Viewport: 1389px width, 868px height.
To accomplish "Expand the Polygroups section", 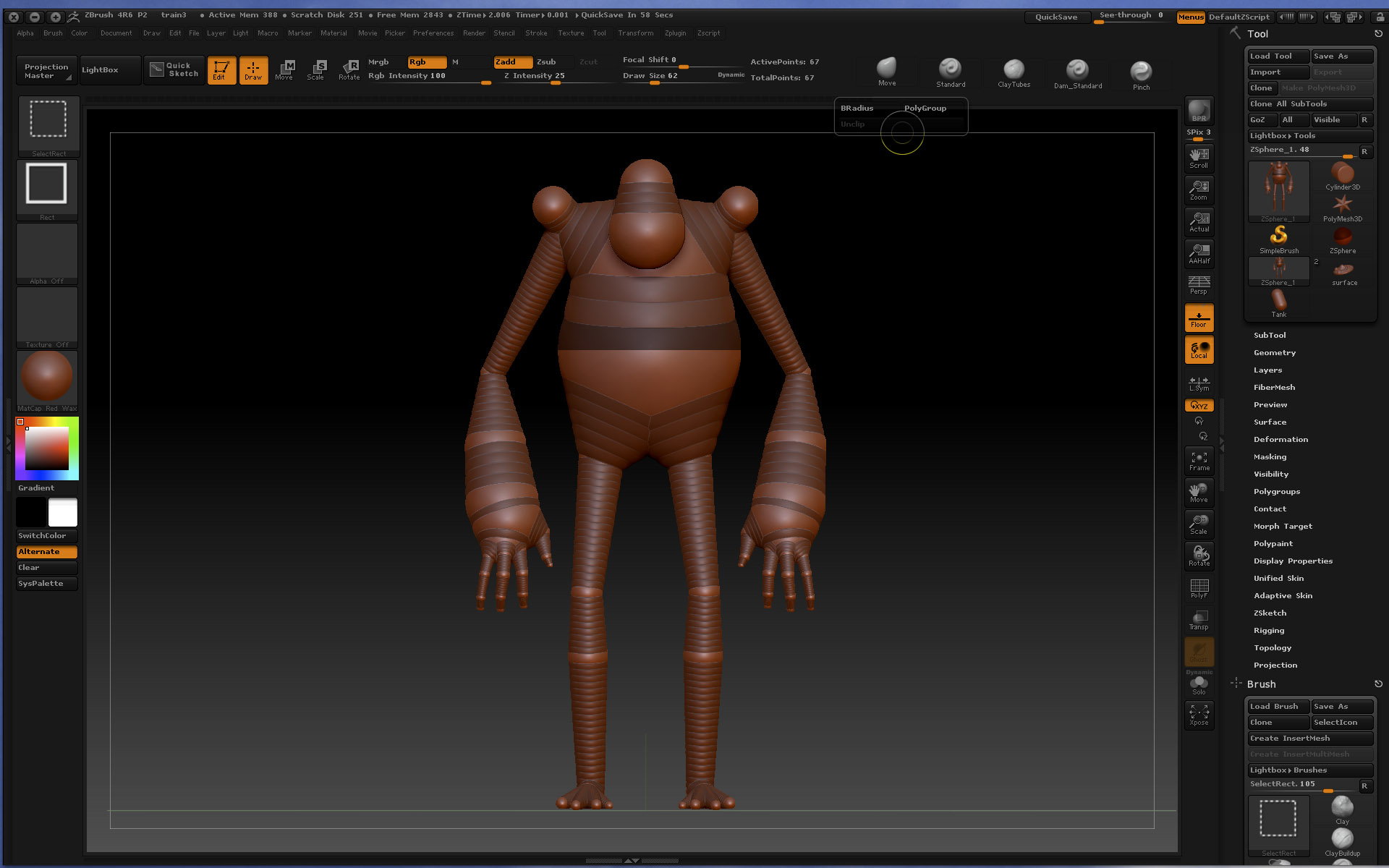I will point(1277,492).
